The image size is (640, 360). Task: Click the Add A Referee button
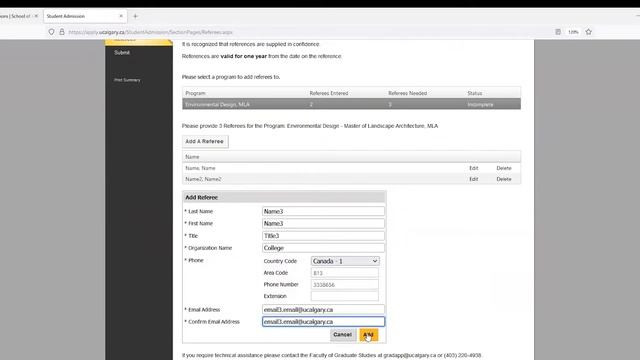(205, 142)
